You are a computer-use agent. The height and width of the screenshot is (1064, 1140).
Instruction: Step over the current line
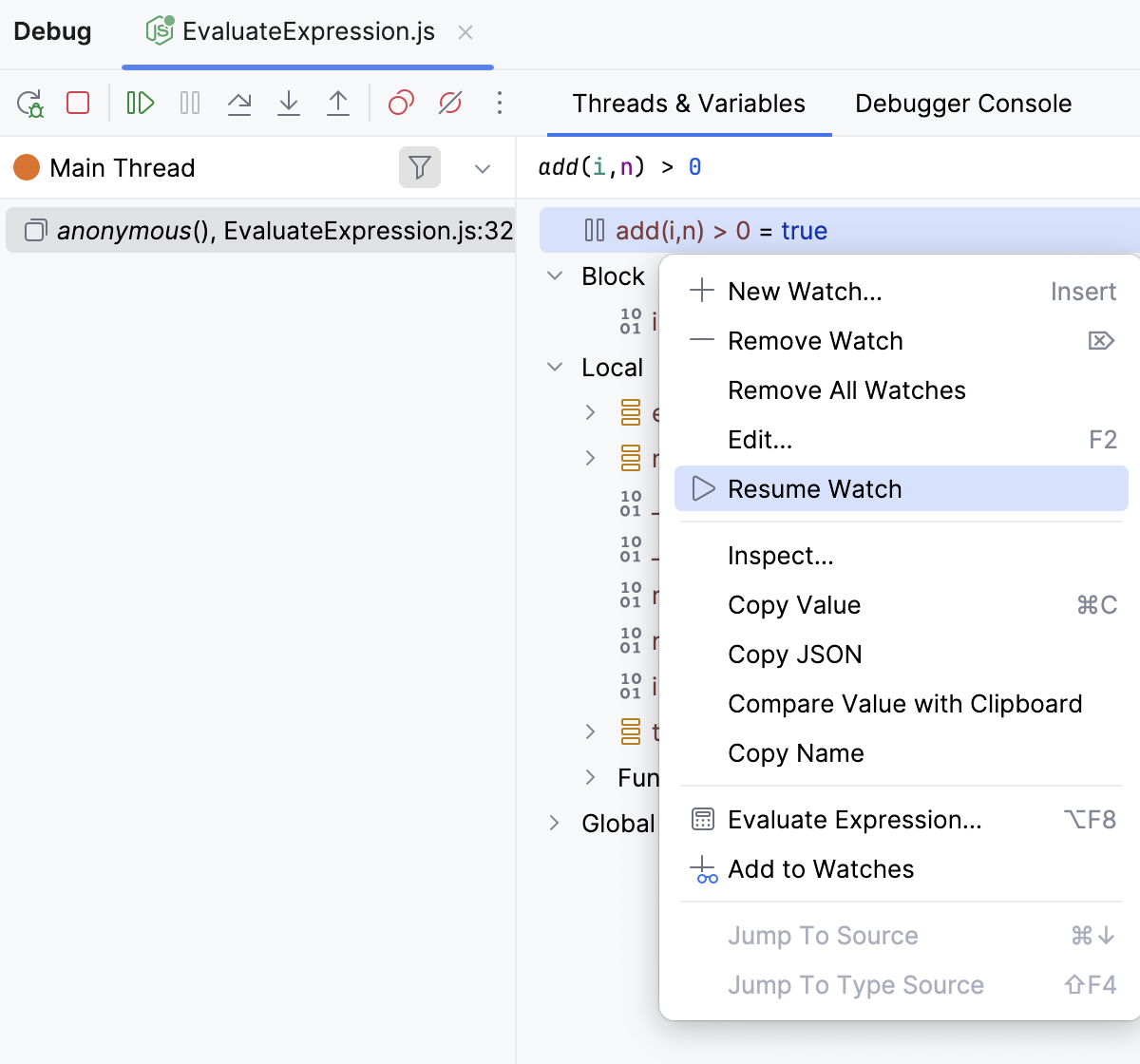click(x=239, y=103)
